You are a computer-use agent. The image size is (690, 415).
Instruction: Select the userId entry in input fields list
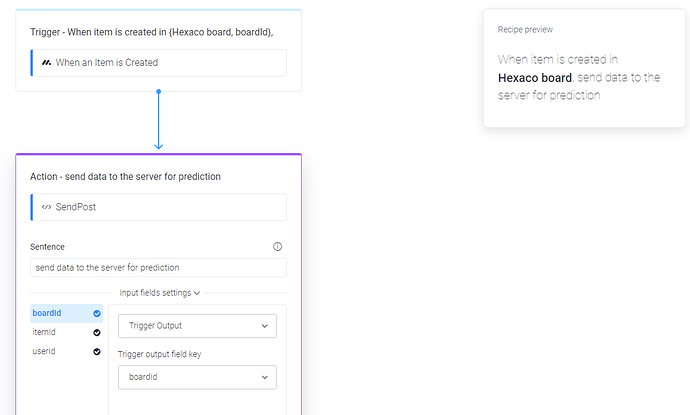45,351
